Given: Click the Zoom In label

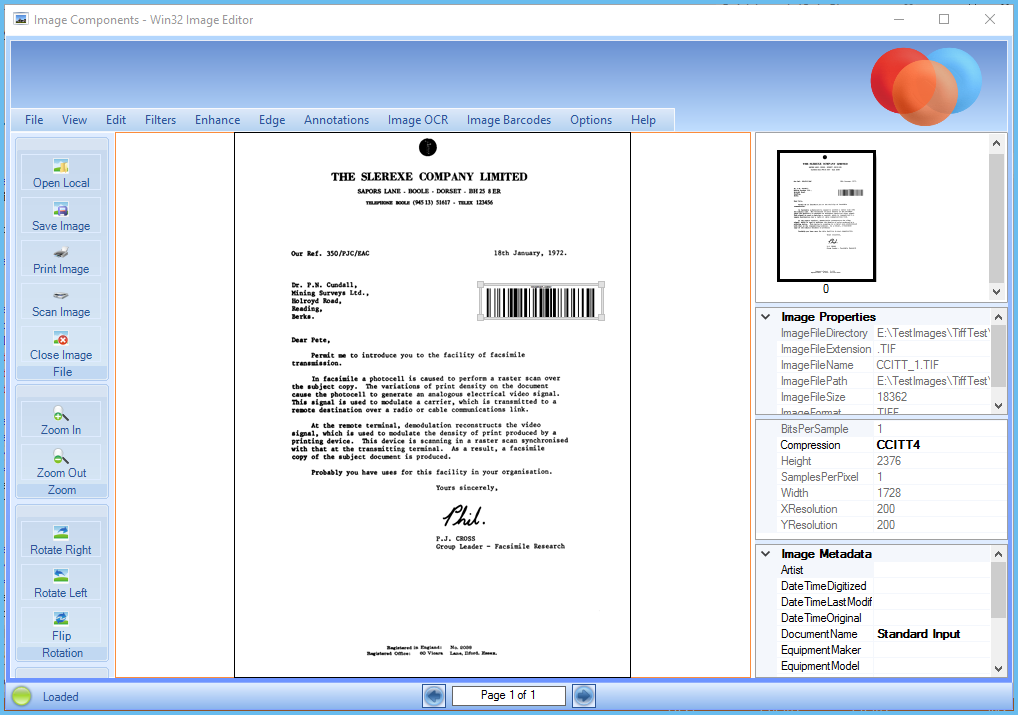Looking at the screenshot, I should point(61,430).
